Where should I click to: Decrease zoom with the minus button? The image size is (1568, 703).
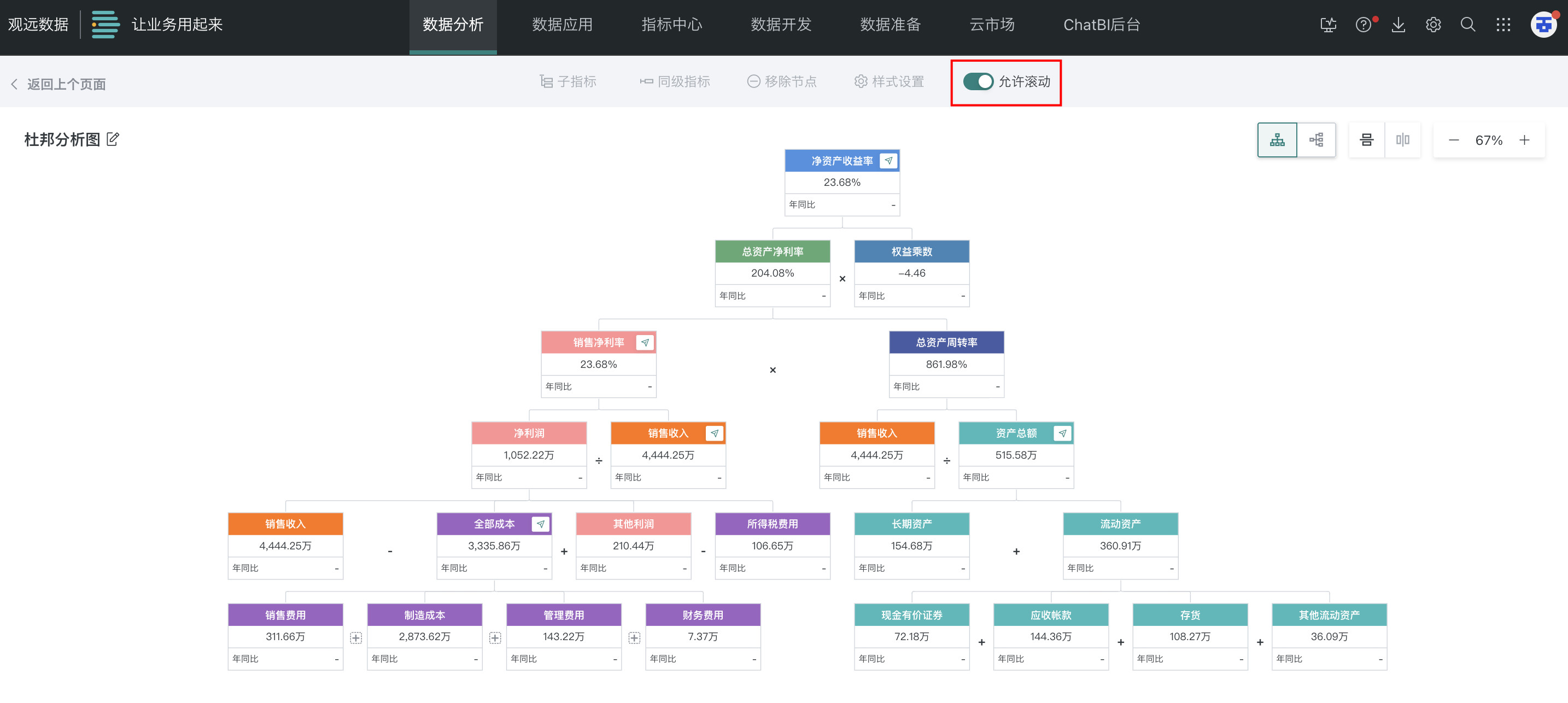(1454, 140)
